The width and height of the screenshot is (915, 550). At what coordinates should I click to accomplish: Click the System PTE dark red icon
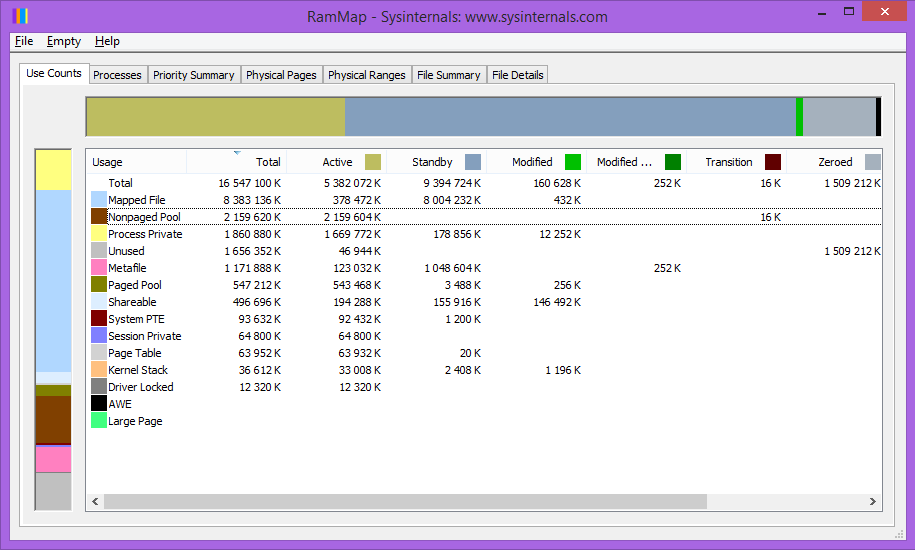[99, 319]
